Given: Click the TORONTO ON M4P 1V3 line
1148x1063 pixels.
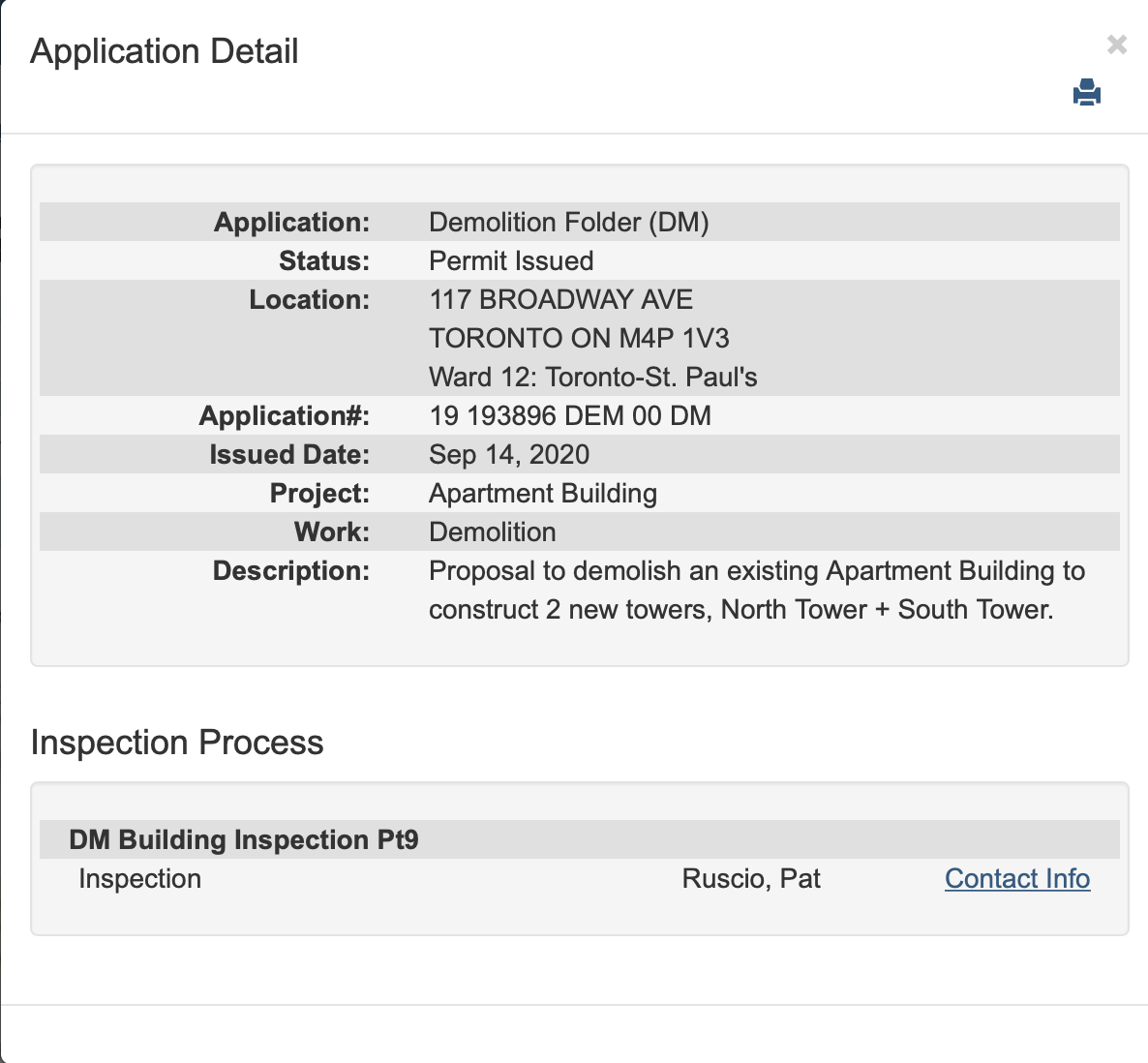Looking at the screenshot, I should click(x=579, y=338).
